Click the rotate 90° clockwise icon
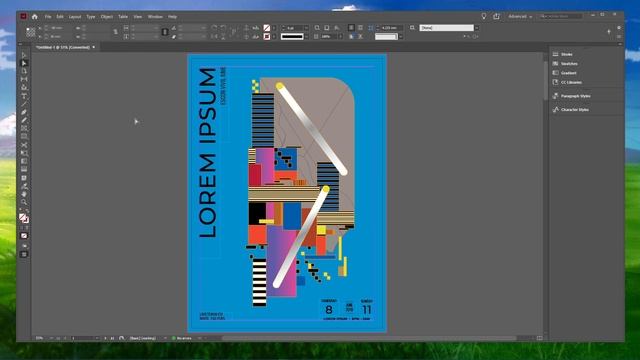 [x=214, y=28]
